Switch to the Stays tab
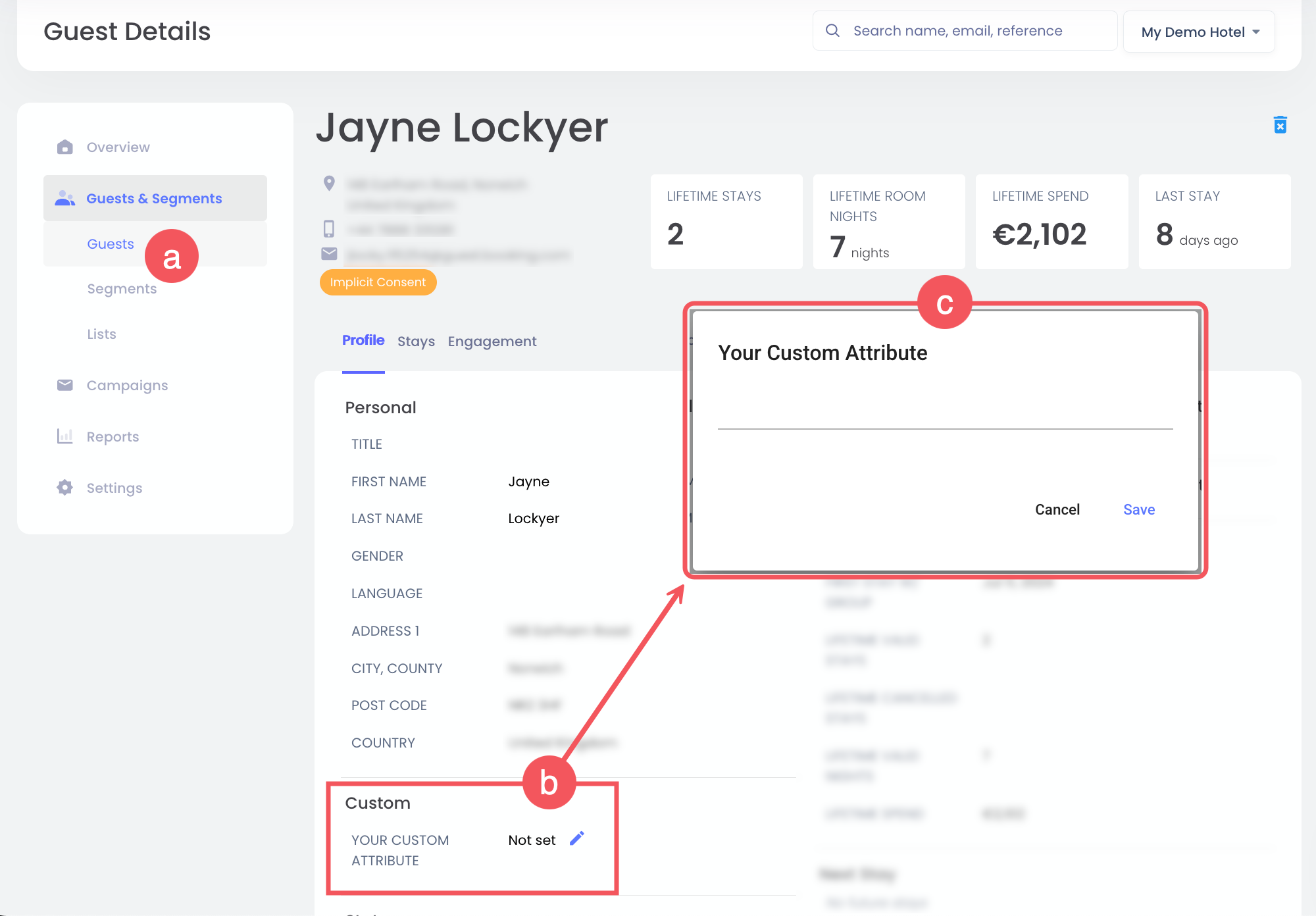1316x916 pixels. (x=416, y=341)
